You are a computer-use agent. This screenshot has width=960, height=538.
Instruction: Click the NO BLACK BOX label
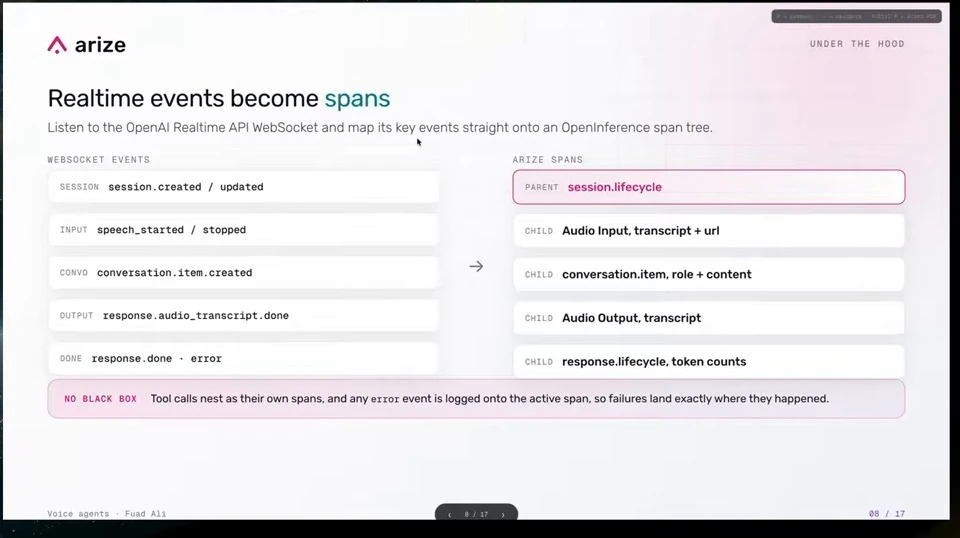pyautogui.click(x=100, y=398)
